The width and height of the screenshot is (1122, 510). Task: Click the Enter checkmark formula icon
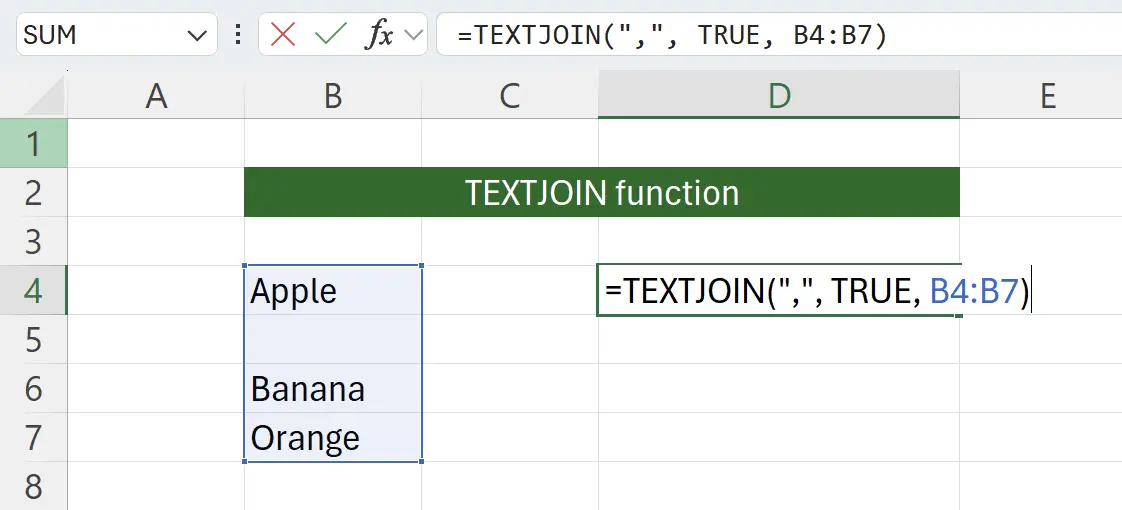pos(329,35)
